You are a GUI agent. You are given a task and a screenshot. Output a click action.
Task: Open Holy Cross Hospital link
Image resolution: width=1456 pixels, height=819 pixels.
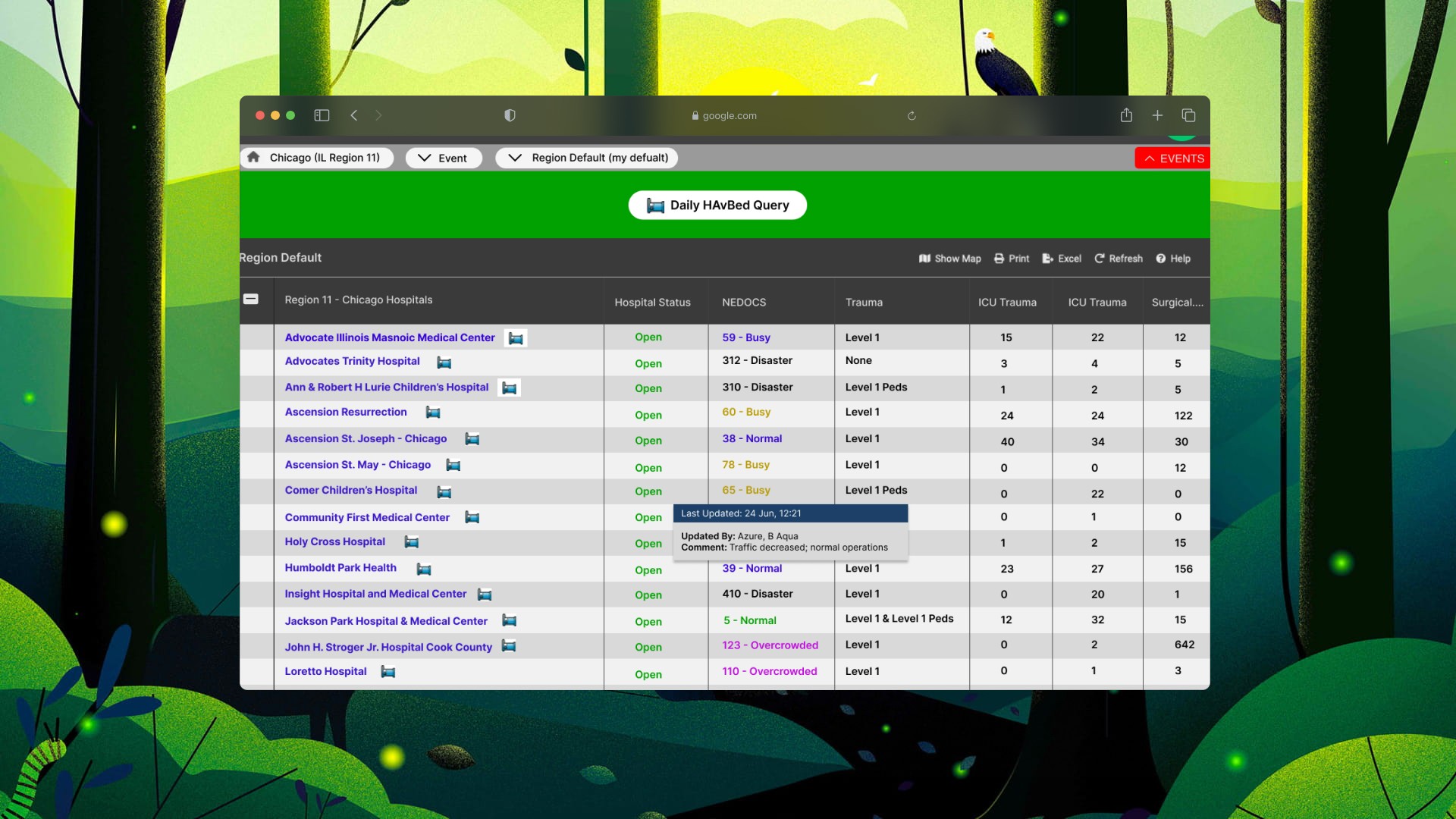coord(335,541)
